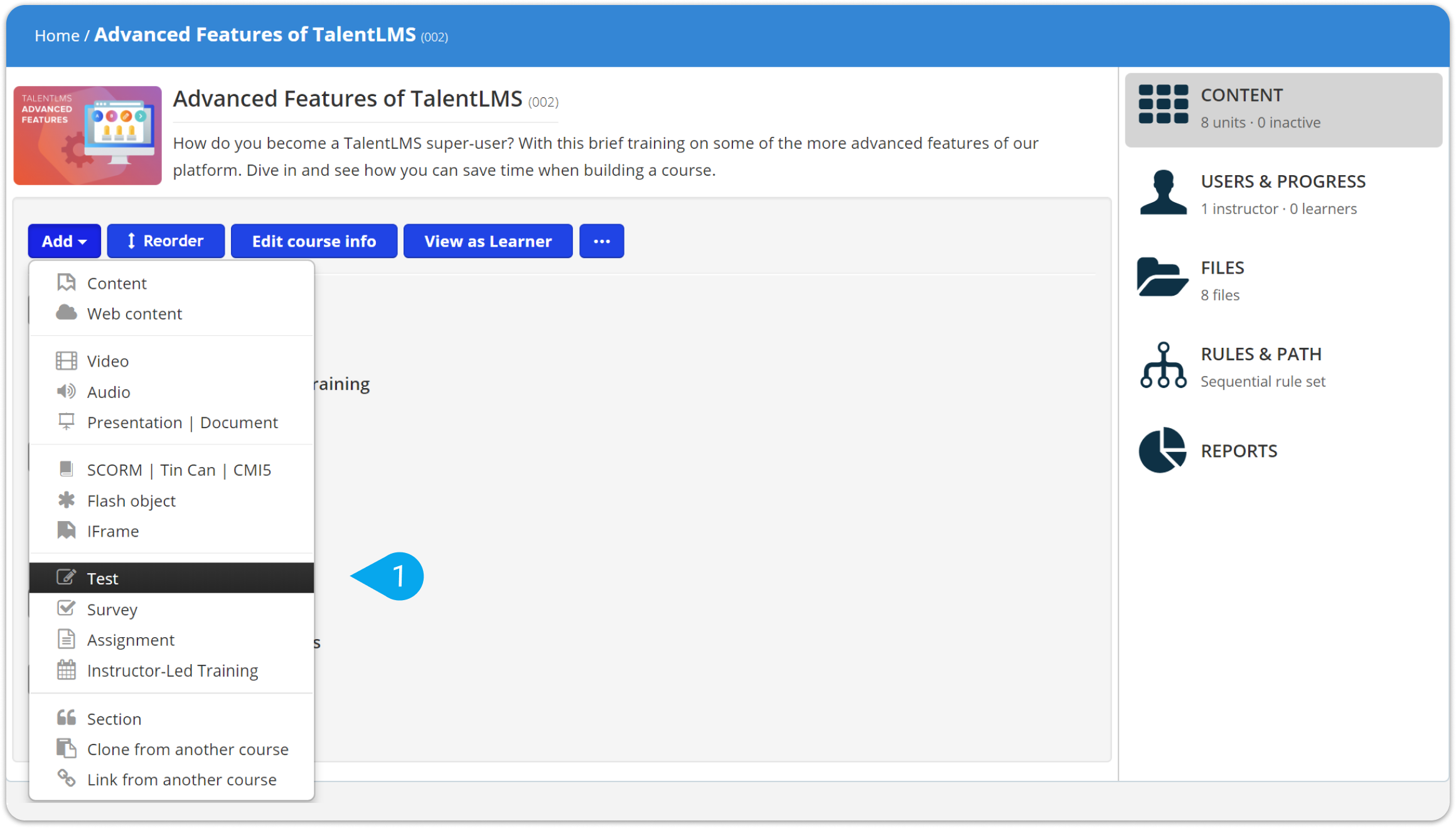1456x828 pixels.
Task: Open the REPORTS sidebar label
Action: click(1239, 451)
